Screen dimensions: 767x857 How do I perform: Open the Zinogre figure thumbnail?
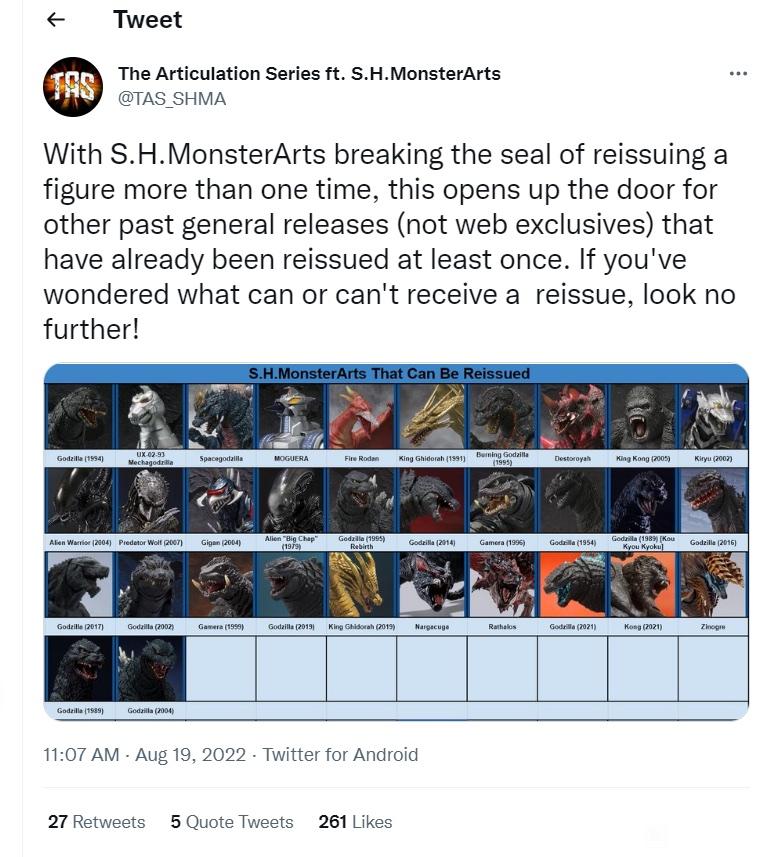[x=713, y=585]
